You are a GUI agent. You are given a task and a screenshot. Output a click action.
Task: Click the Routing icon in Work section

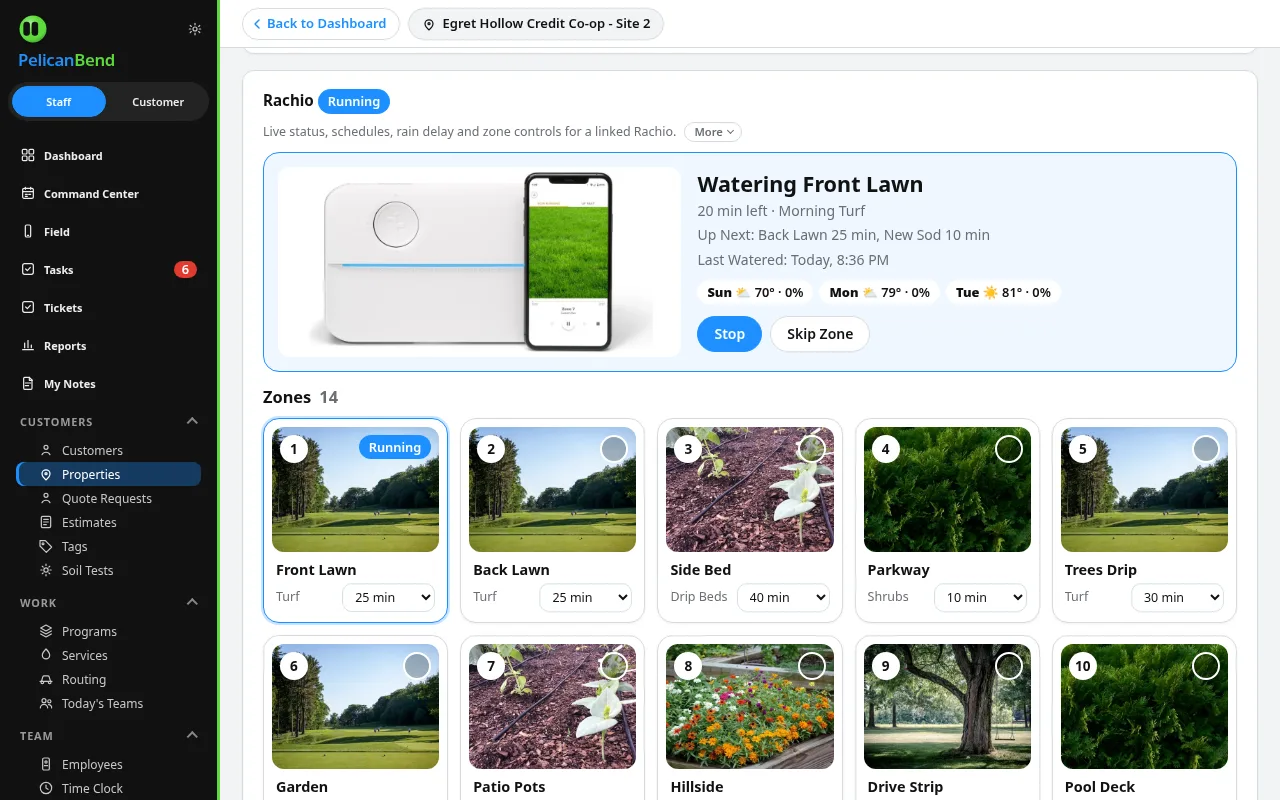tap(46, 679)
